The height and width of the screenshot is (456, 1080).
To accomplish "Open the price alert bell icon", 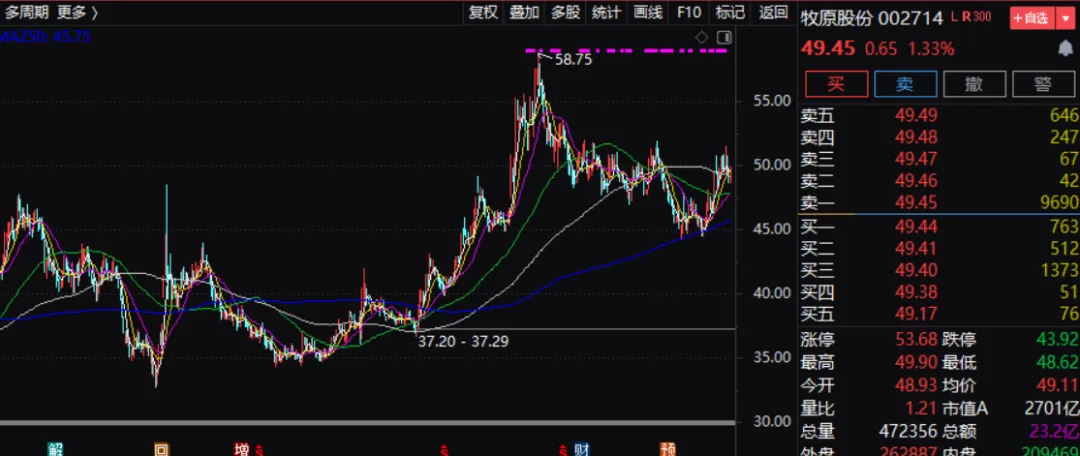I will [1065, 48].
